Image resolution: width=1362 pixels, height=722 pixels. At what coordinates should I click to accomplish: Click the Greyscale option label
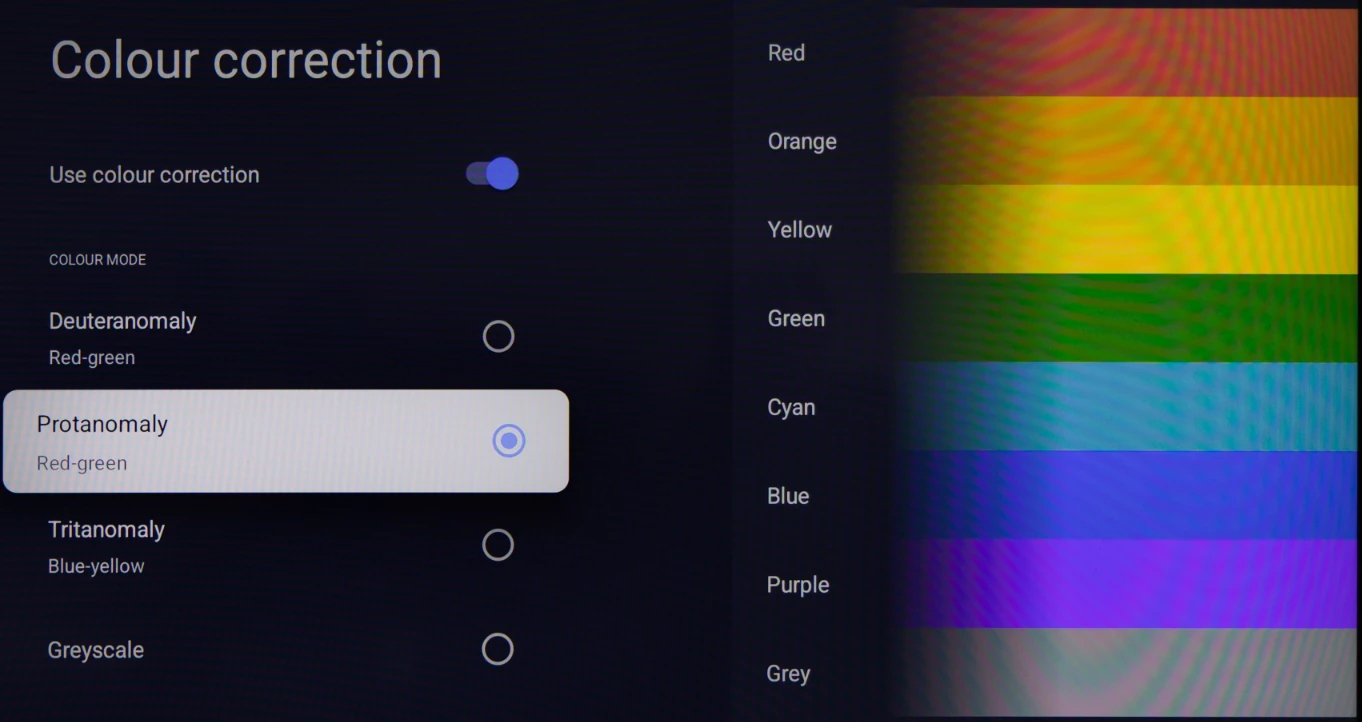96,650
